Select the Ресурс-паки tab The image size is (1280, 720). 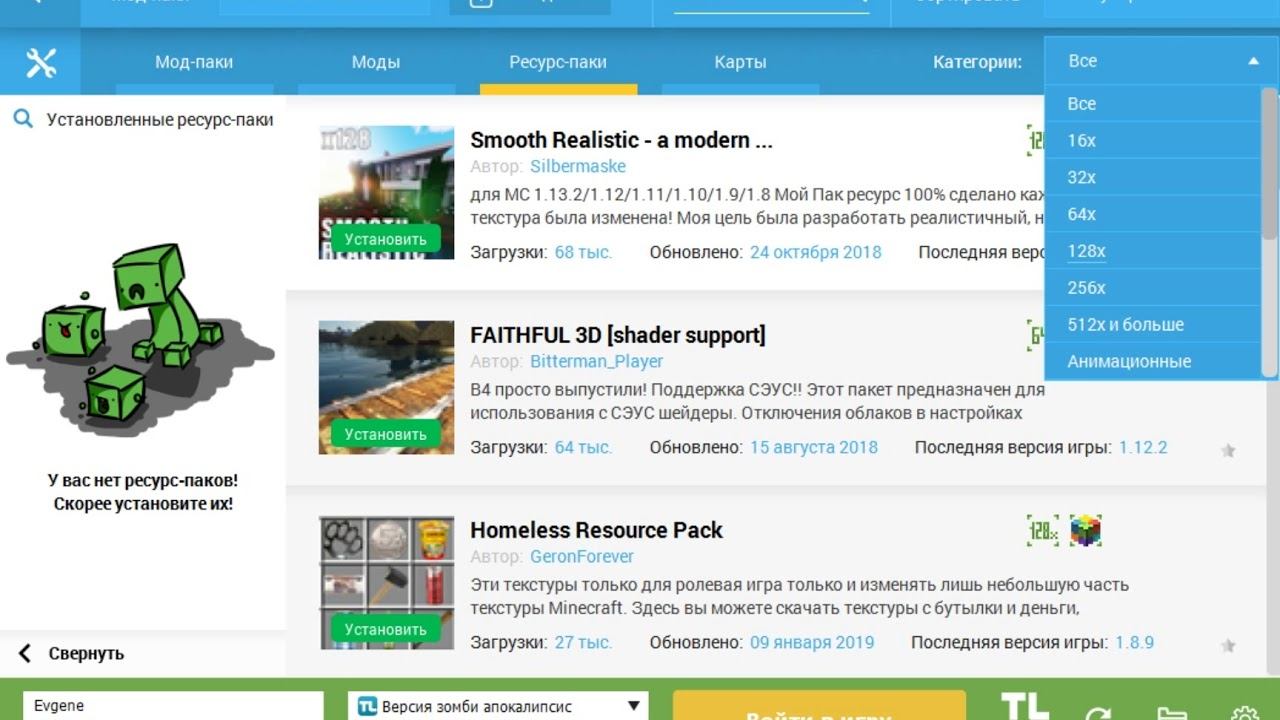pos(558,62)
